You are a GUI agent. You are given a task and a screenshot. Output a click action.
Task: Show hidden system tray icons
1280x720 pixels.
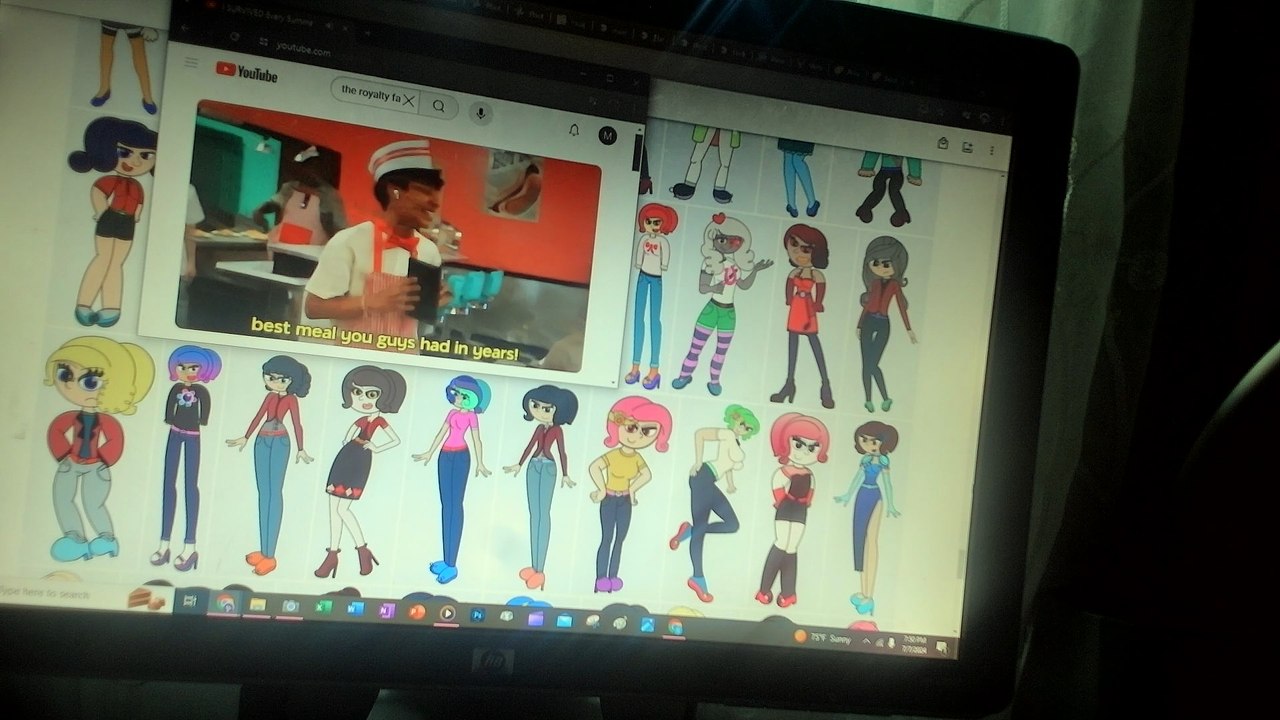coord(866,640)
